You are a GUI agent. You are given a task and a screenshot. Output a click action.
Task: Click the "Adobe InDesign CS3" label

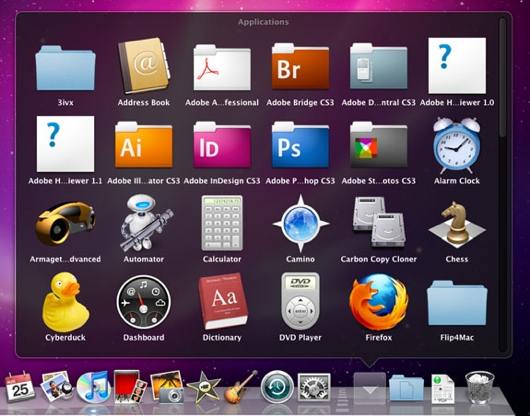[222, 181]
